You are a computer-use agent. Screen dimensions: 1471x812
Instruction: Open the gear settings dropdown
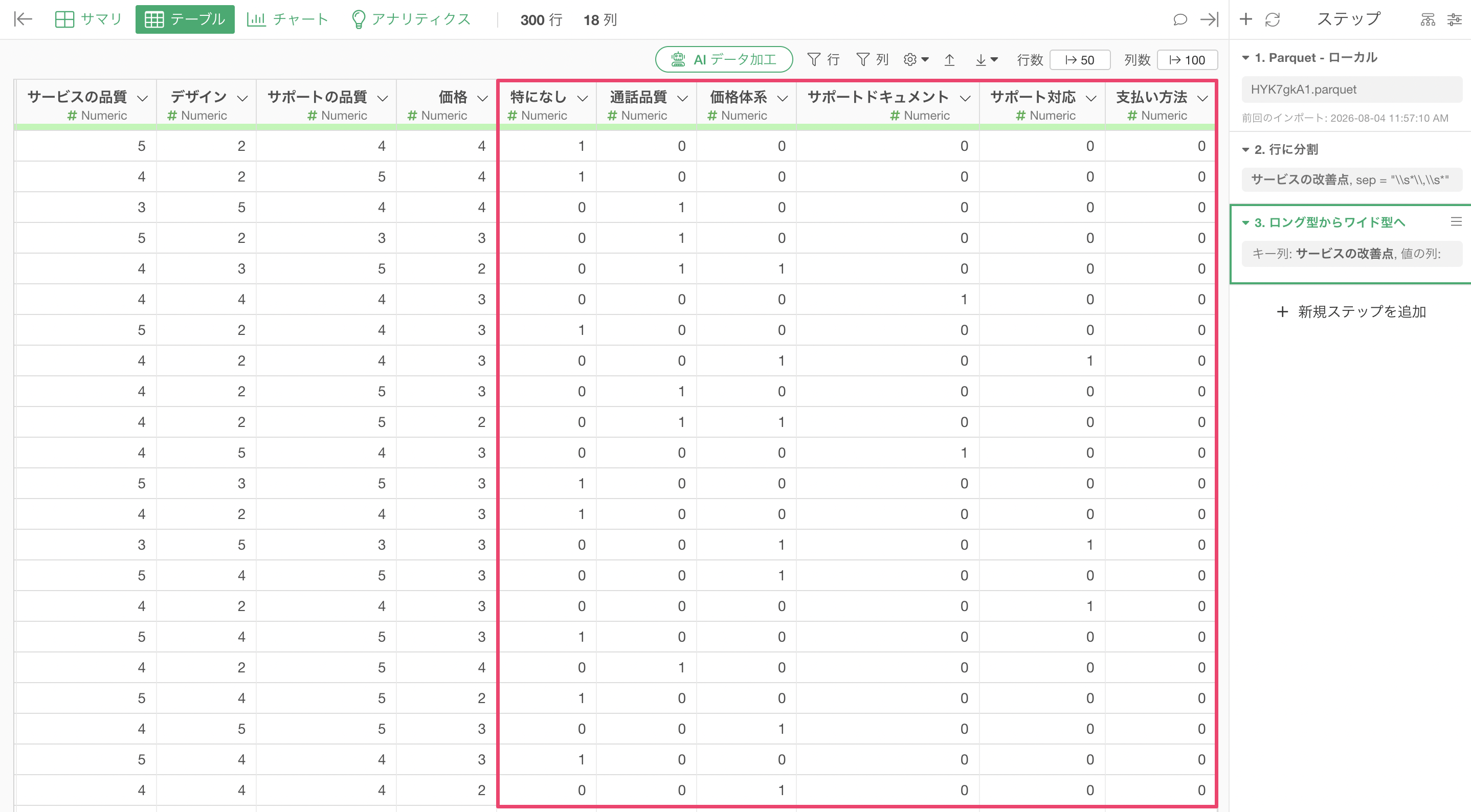[916, 59]
